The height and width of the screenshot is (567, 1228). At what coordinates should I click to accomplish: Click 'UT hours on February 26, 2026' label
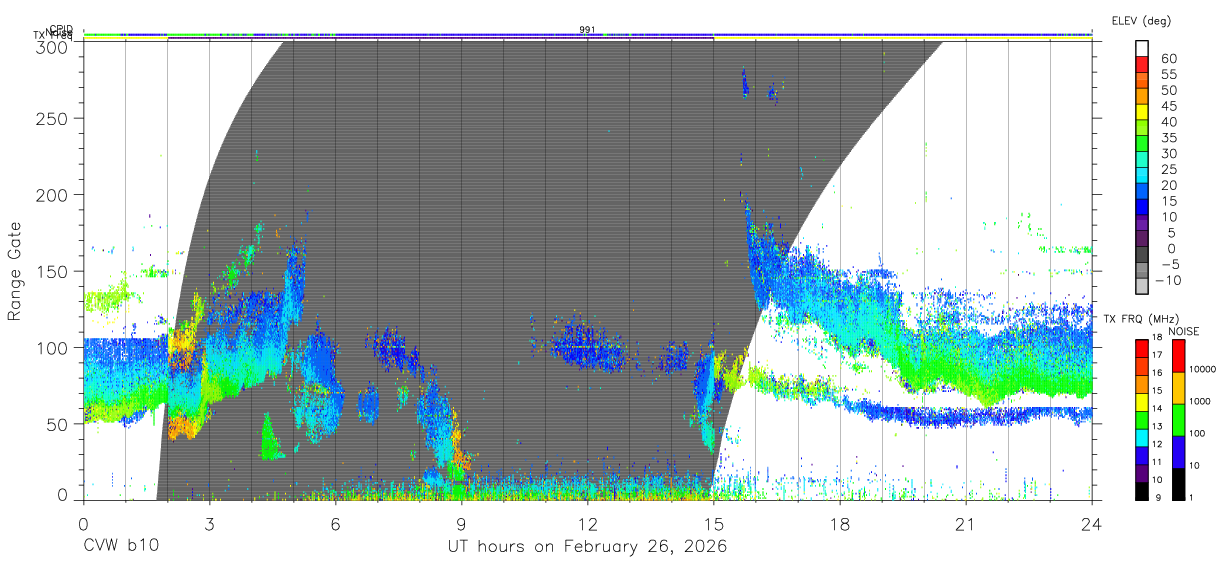(x=587, y=547)
